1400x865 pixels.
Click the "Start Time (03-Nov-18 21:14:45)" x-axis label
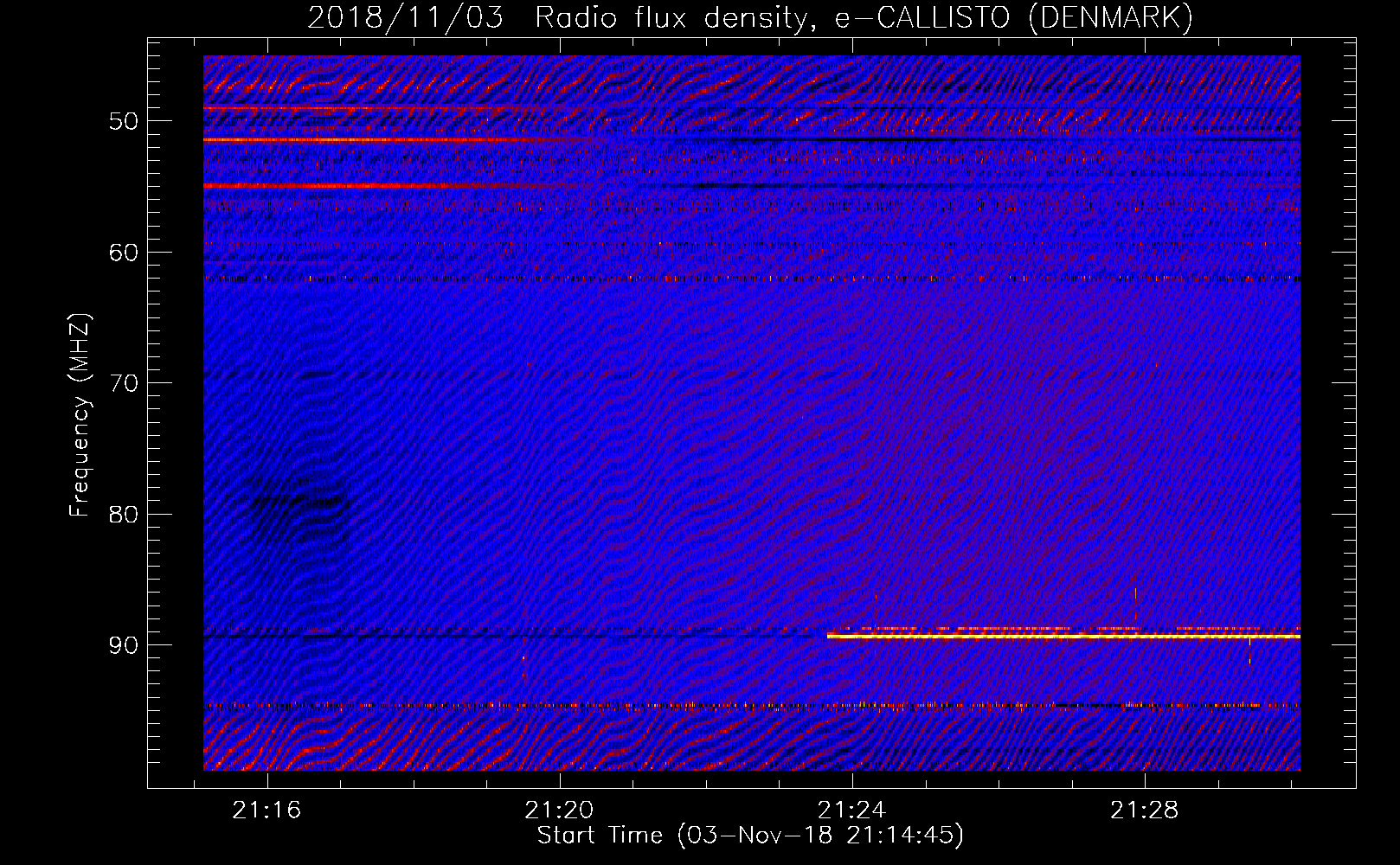click(749, 836)
